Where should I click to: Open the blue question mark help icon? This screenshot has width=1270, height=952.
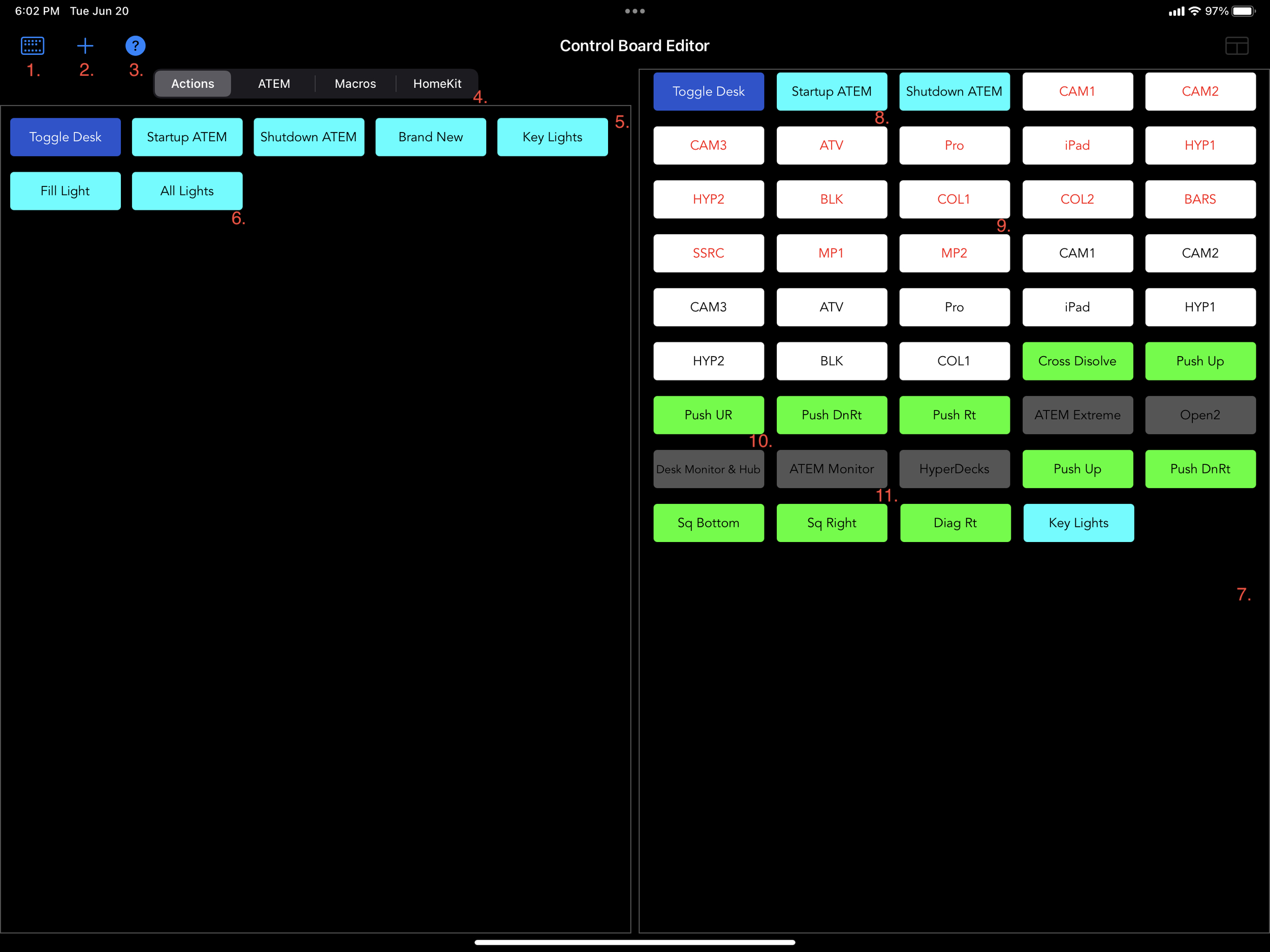tap(135, 45)
